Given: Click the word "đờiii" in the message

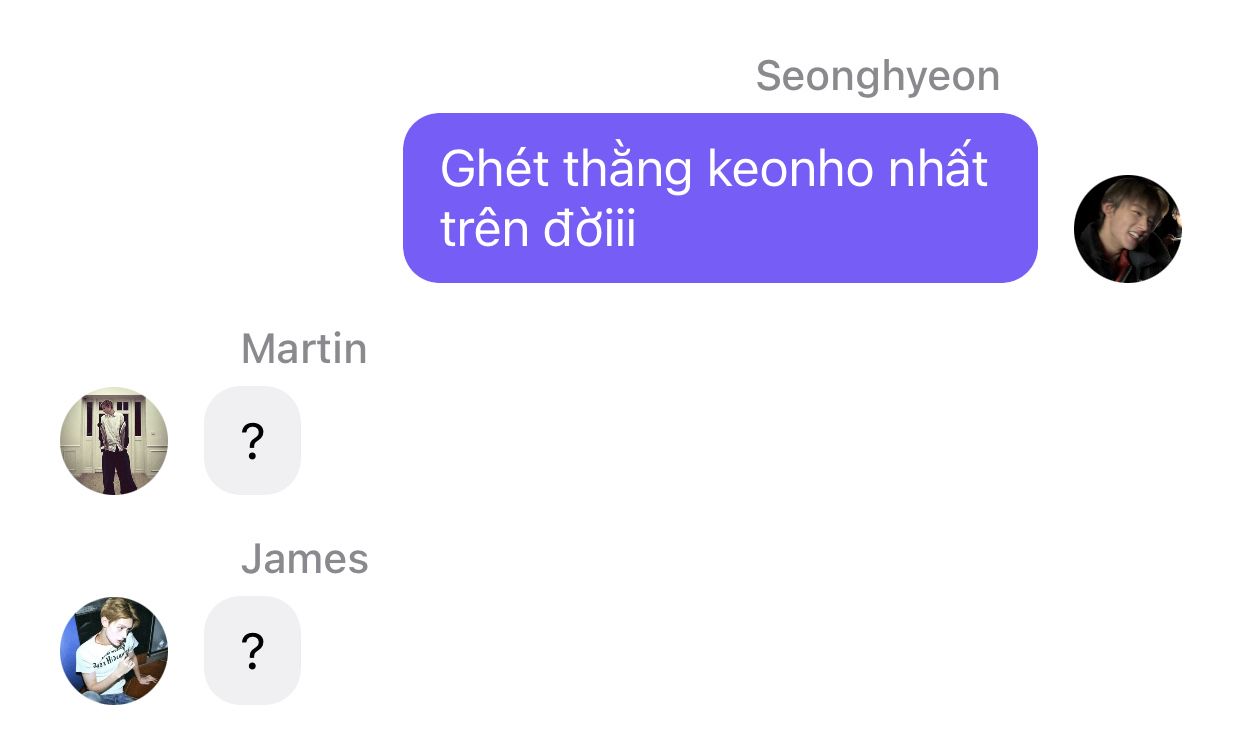Looking at the screenshot, I should [x=590, y=230].
